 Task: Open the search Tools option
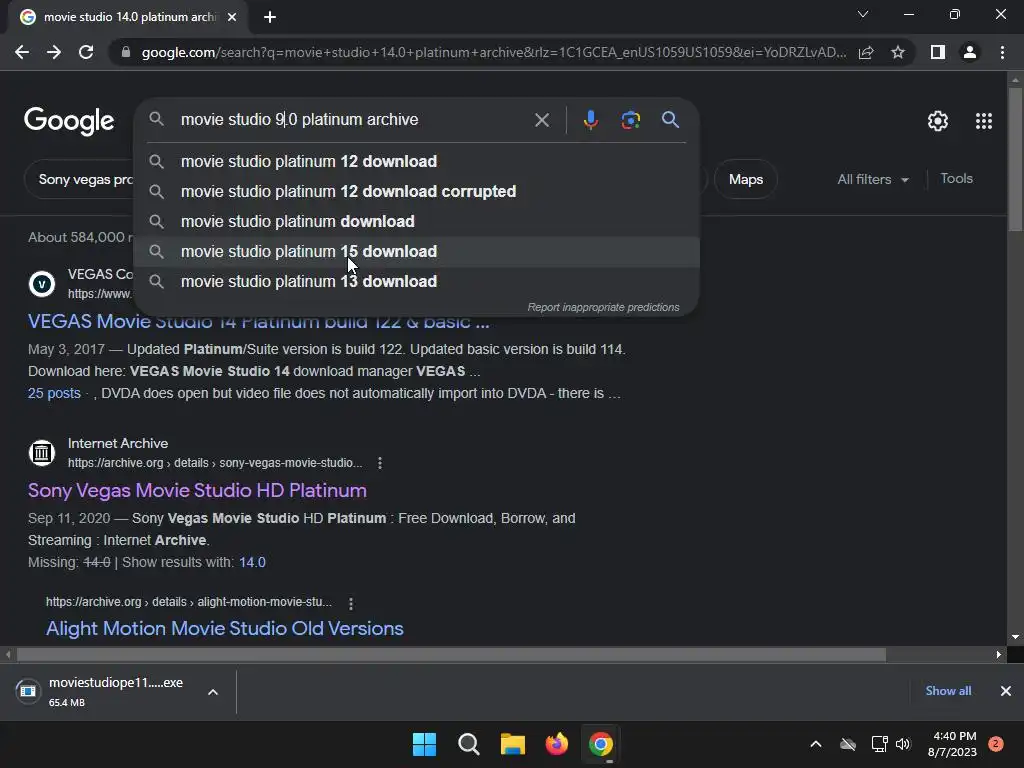point(956,178)
